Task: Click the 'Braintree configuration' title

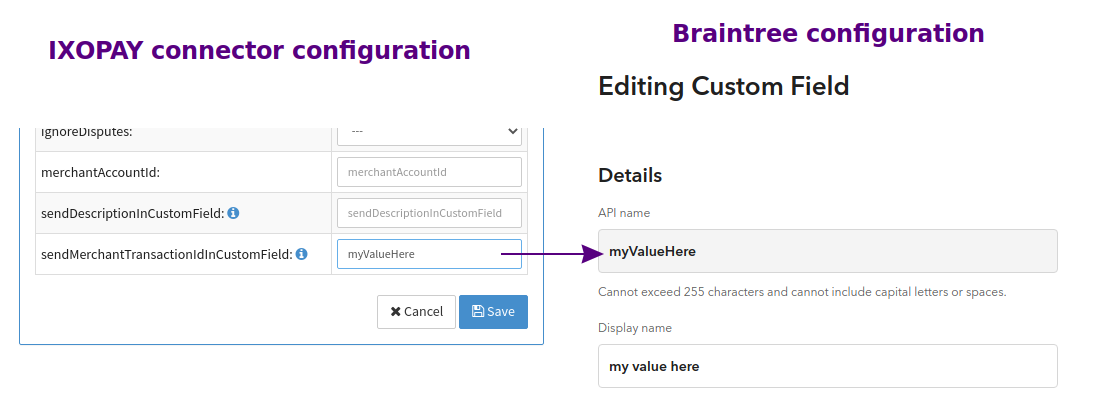Action: click(x=828, y=33)
